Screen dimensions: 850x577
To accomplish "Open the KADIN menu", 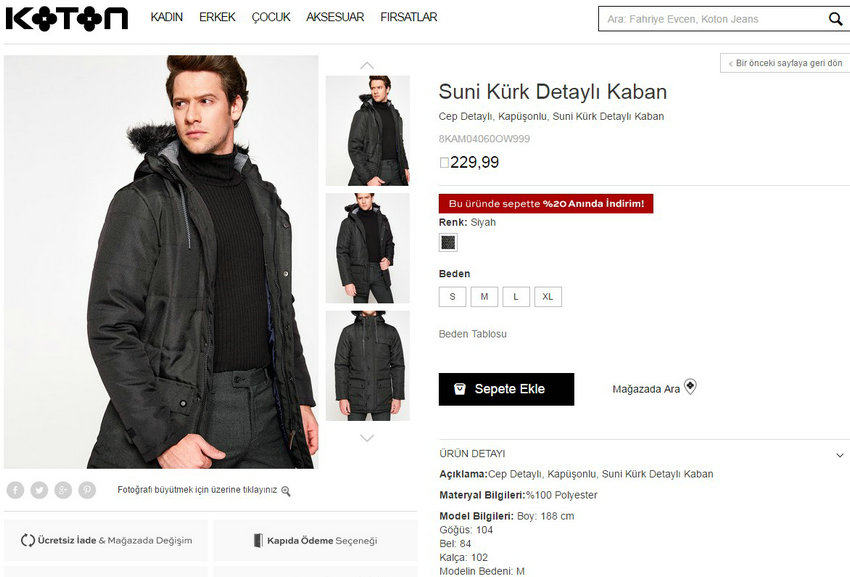I will 166,17.
